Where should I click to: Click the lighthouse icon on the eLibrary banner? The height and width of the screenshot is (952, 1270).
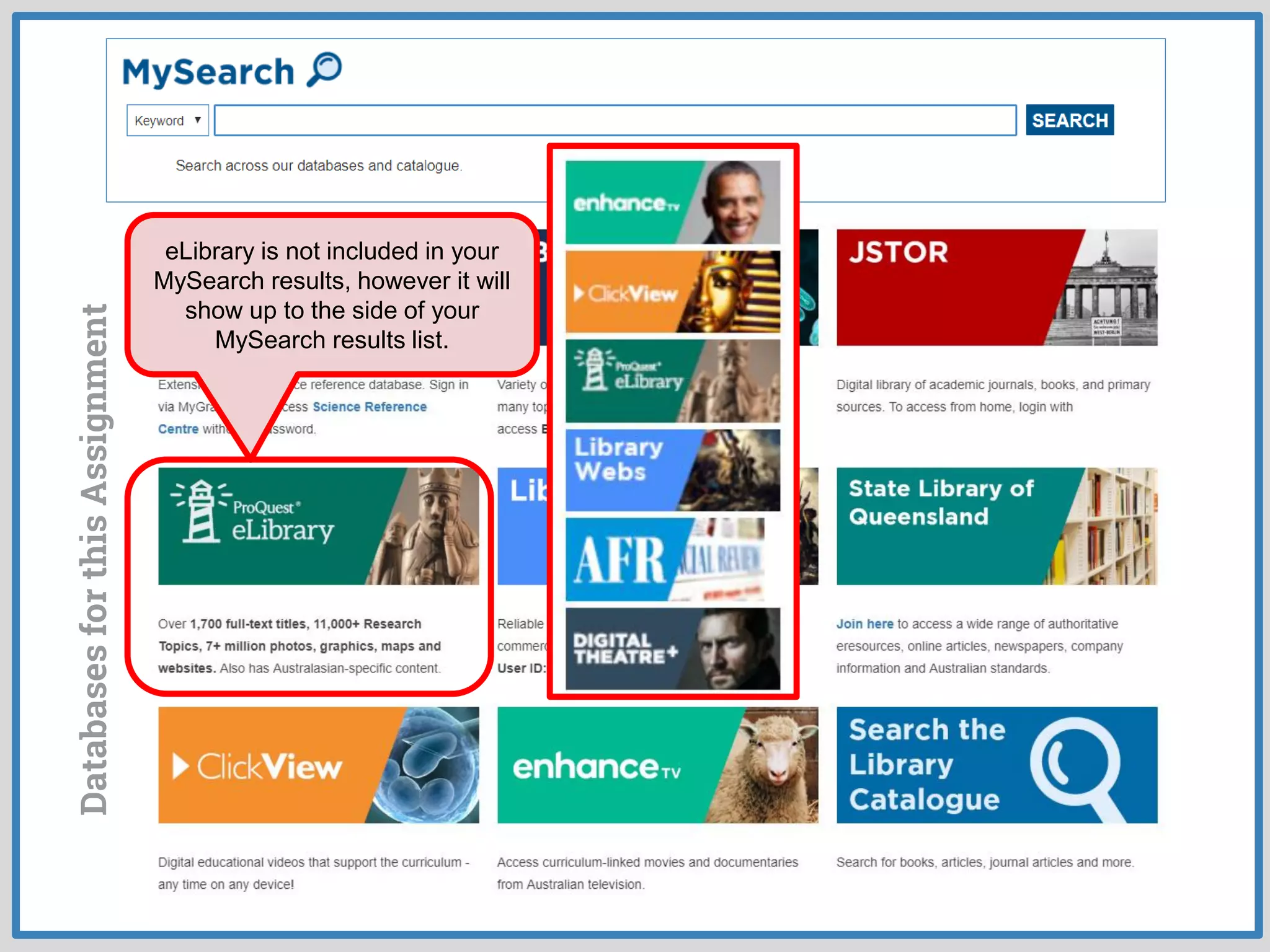click(x=201, y=512)
